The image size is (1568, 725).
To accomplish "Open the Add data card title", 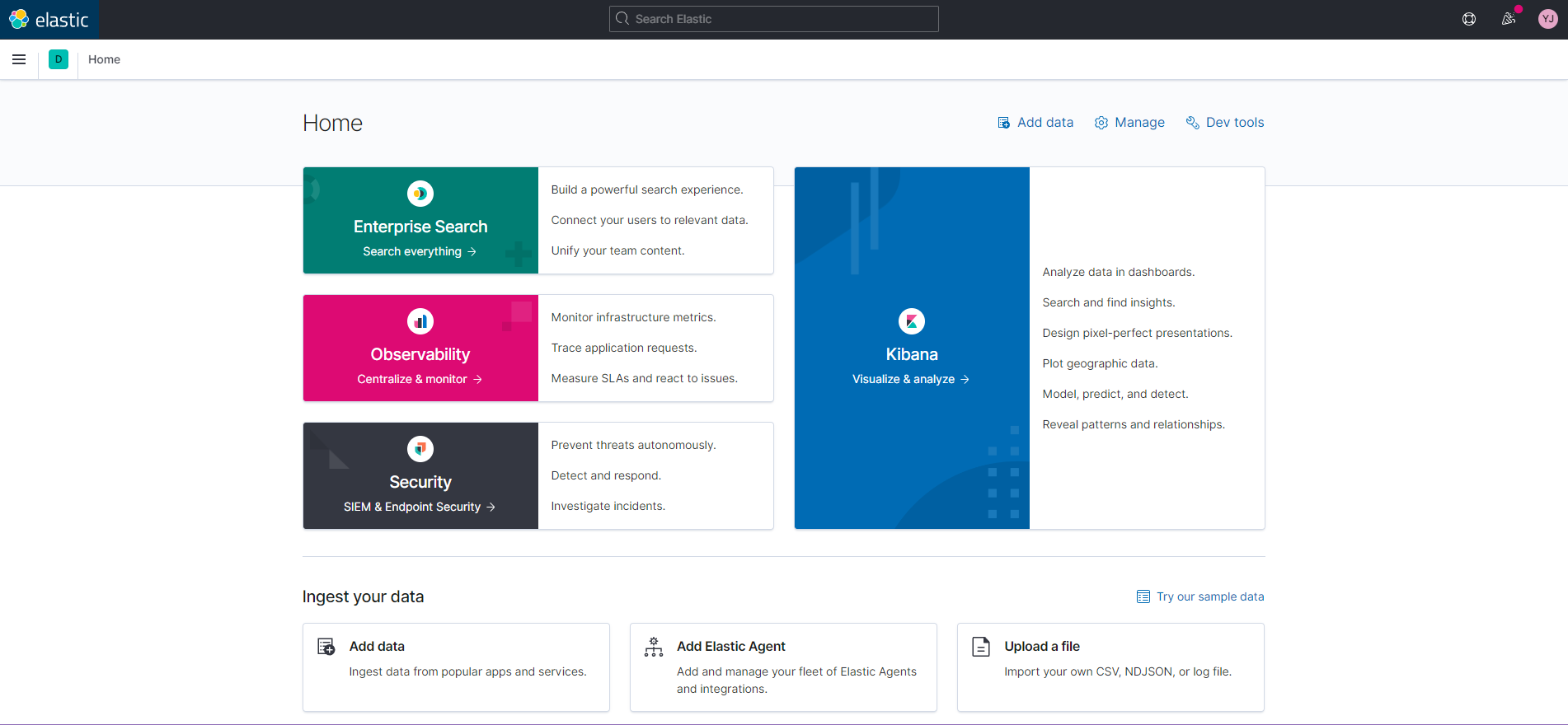I will [377, 647].
